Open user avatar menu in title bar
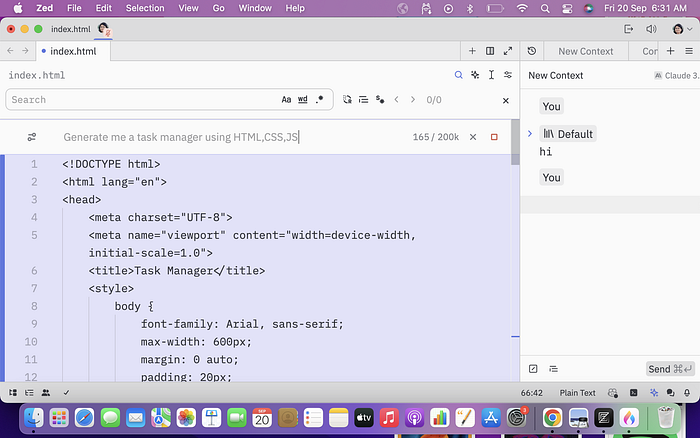Viewport: 700px width, 438px height. (682, 29)
